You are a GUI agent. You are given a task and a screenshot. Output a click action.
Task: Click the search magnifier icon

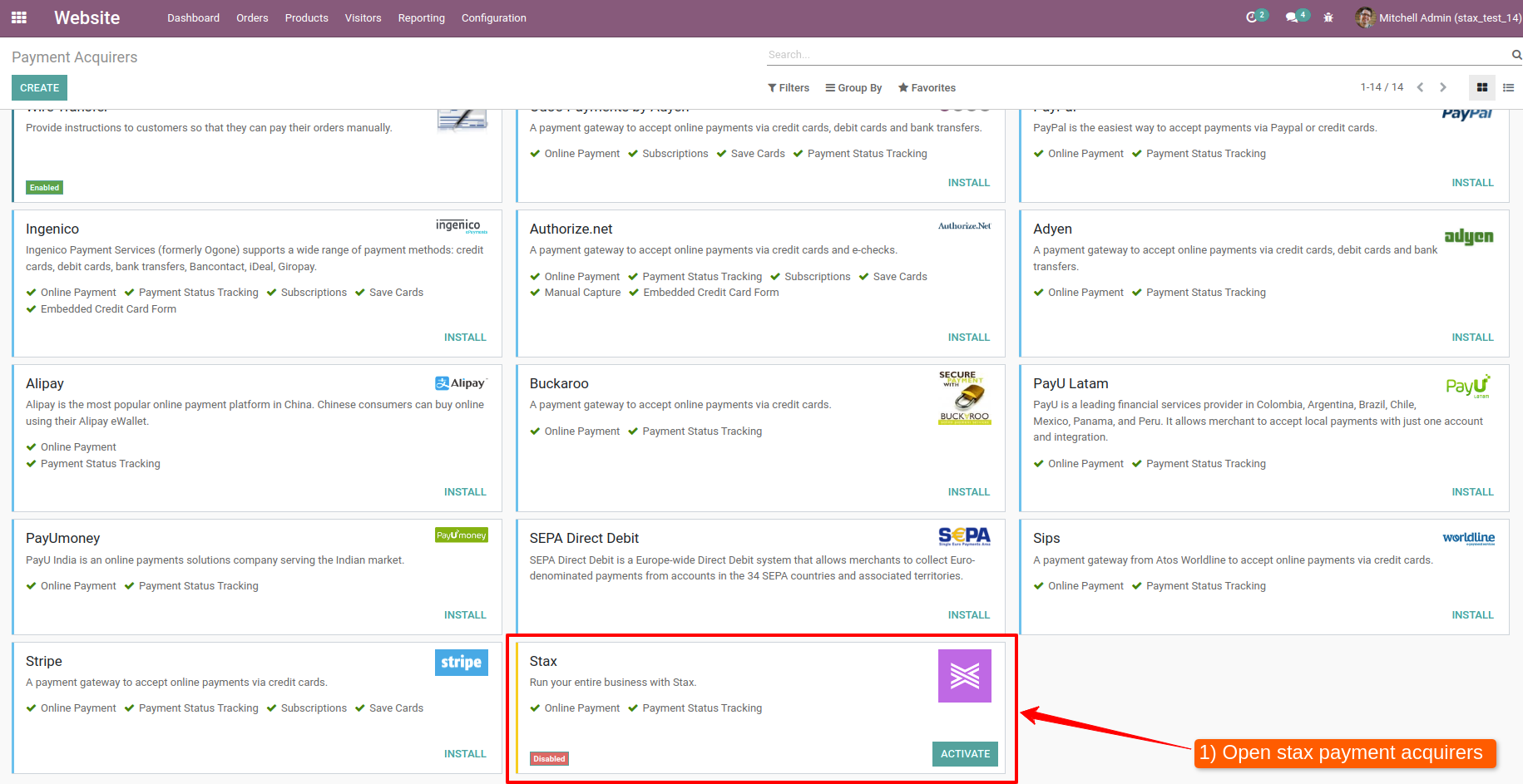(x=1516, y=55)
